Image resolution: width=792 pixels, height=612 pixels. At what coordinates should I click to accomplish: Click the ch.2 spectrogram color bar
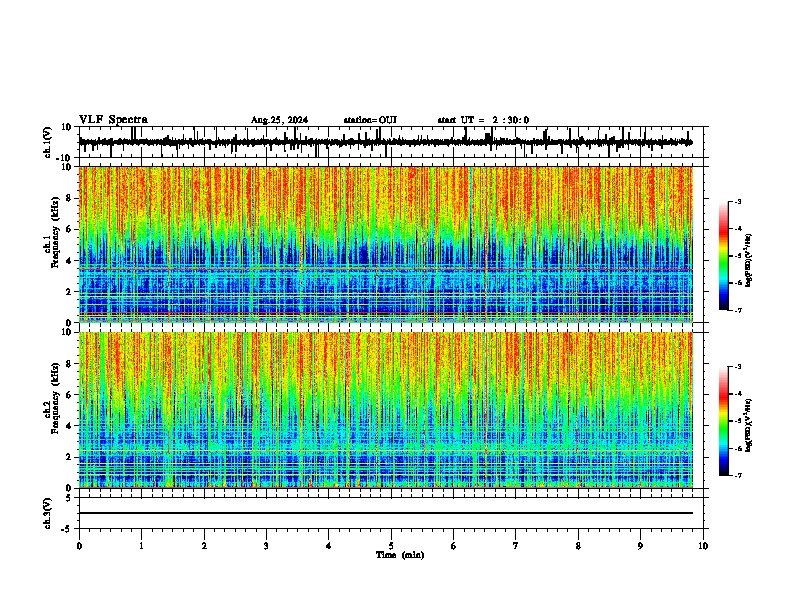point(723,421)
